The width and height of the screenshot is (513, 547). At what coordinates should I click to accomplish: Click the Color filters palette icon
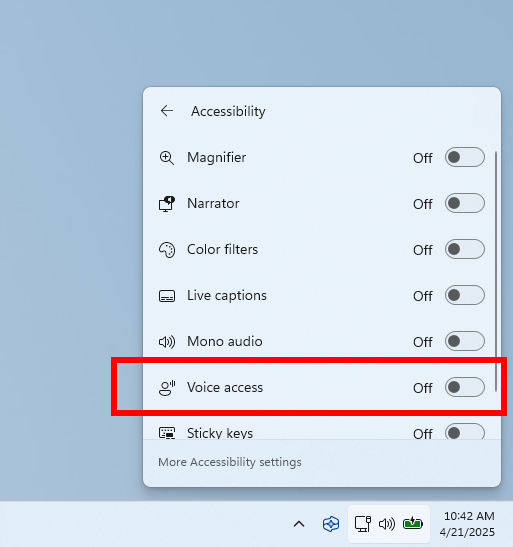167,250
